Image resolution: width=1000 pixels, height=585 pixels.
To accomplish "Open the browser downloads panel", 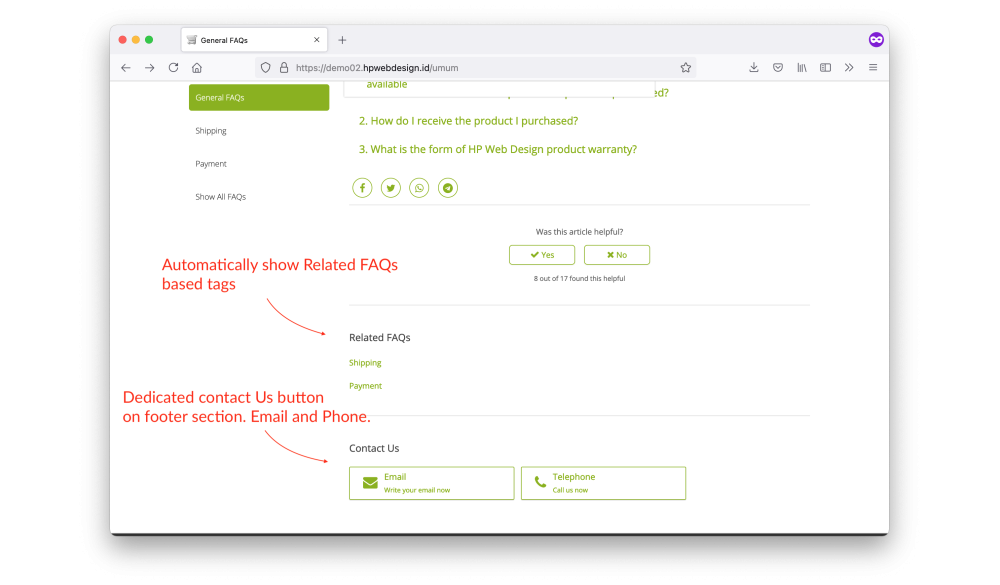I will click(x=754, y=68).
